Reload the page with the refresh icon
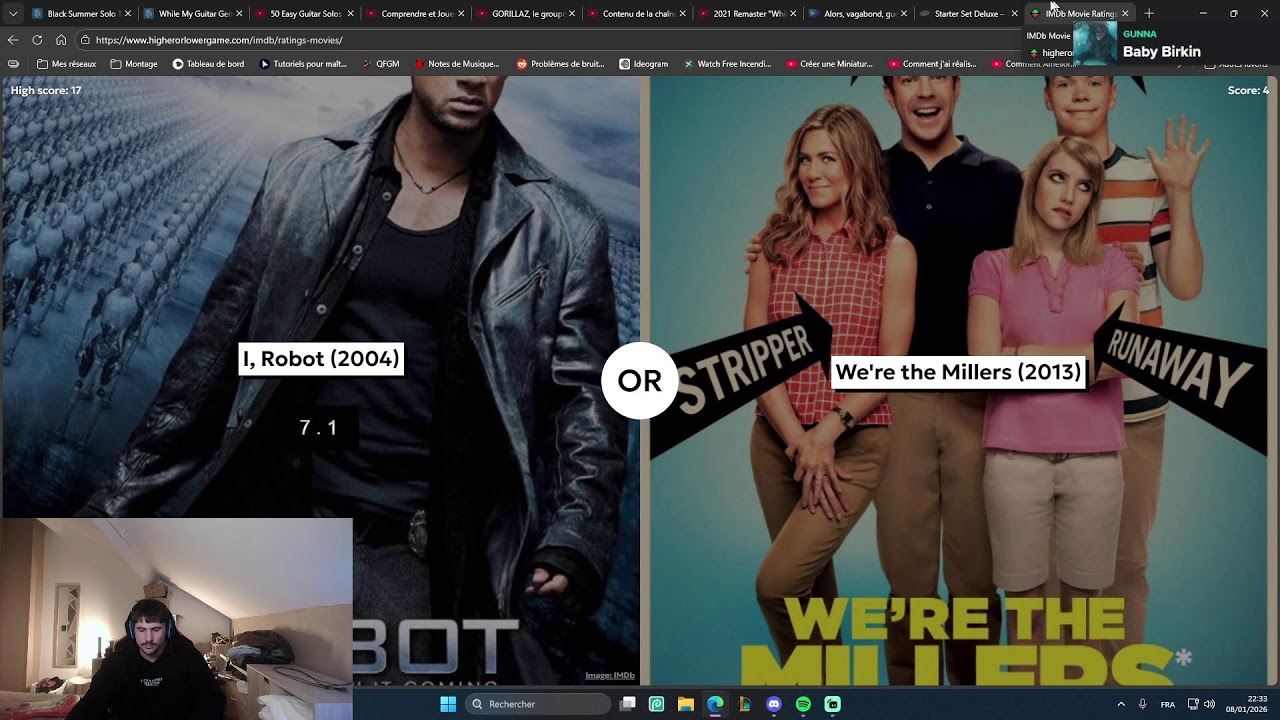Viewport: 1280px width, 720px height. click(x=37, y=40)
